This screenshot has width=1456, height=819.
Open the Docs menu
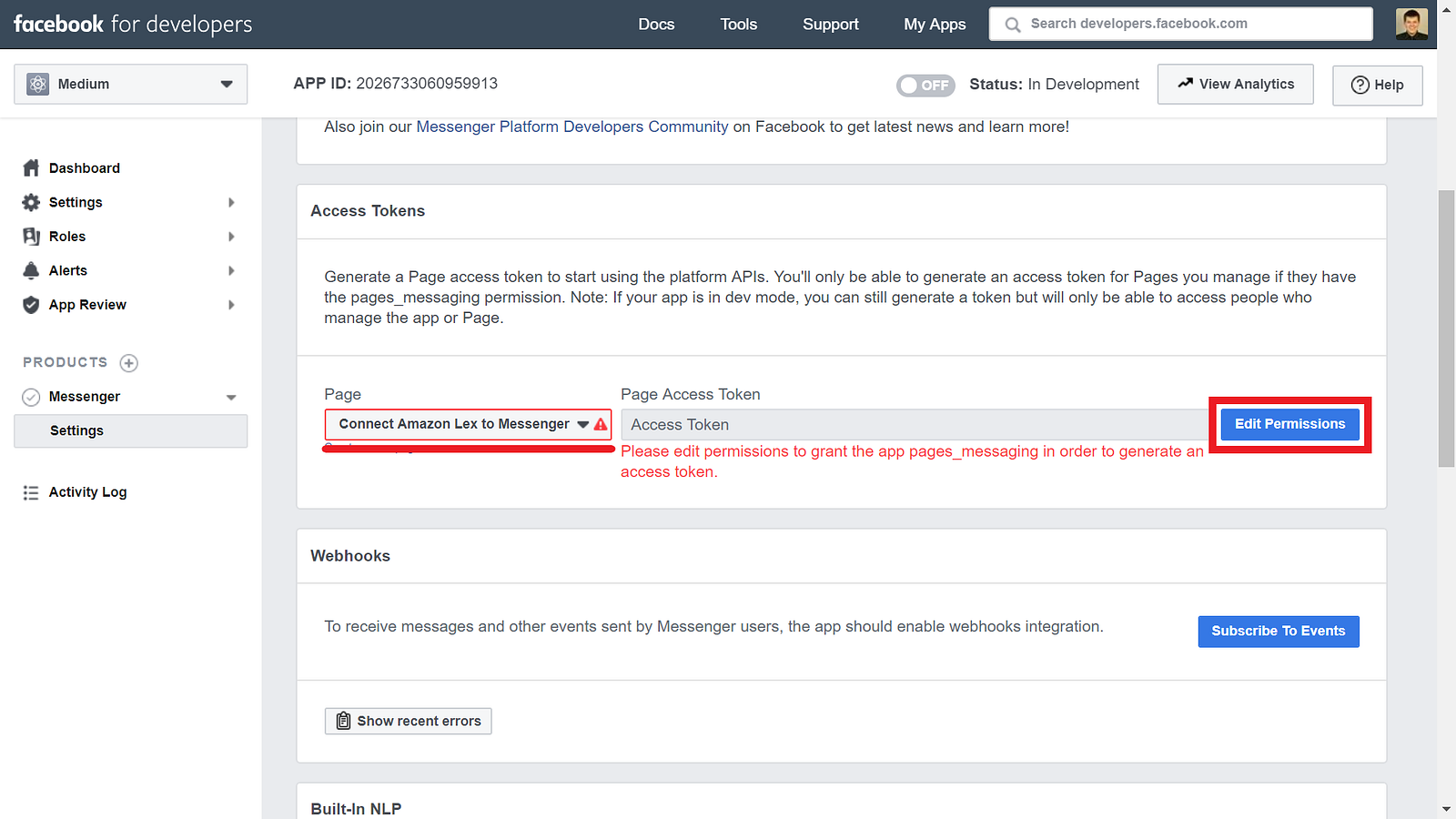tap(656, 25)
